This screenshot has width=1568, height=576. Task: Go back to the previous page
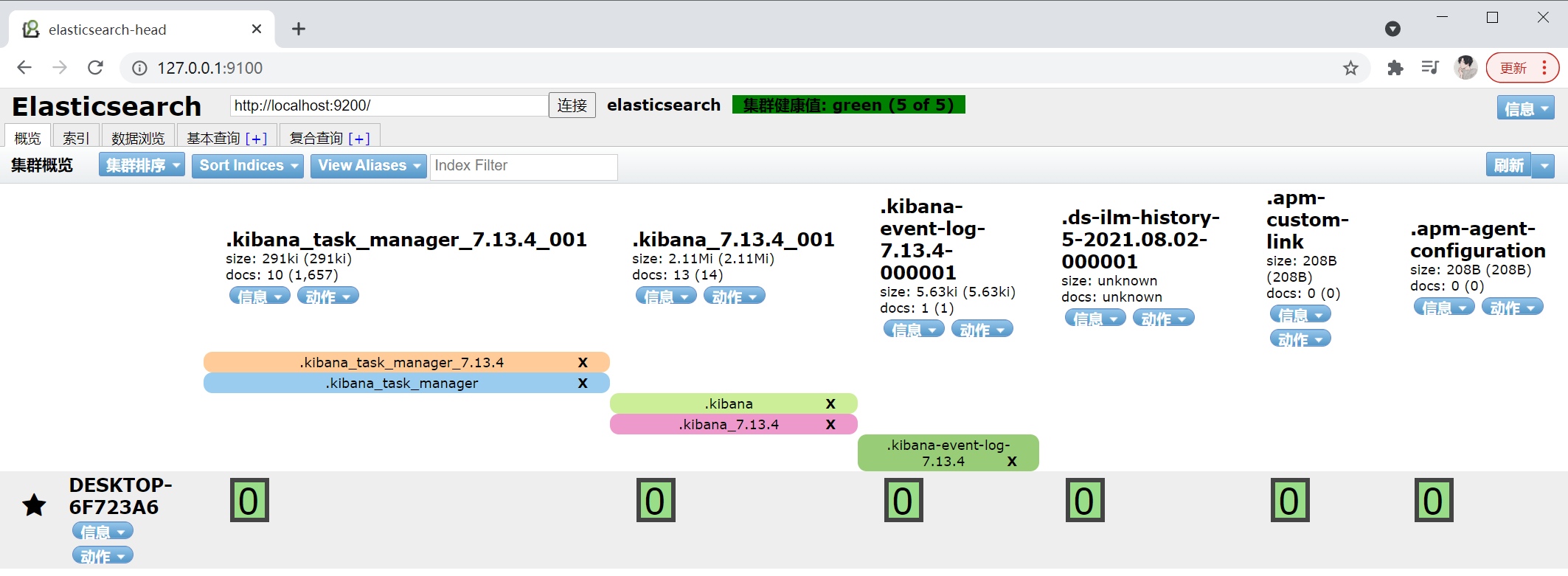click(24, 68)
